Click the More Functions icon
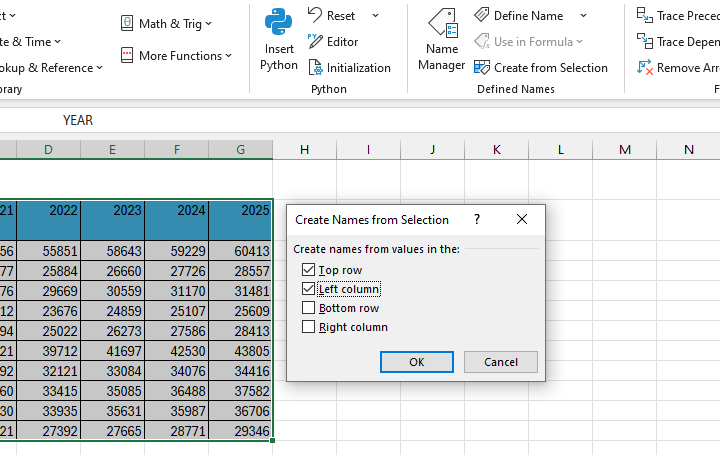Image resolution: width=720 pixels, height=455 pixels. (x=127, y=55)
